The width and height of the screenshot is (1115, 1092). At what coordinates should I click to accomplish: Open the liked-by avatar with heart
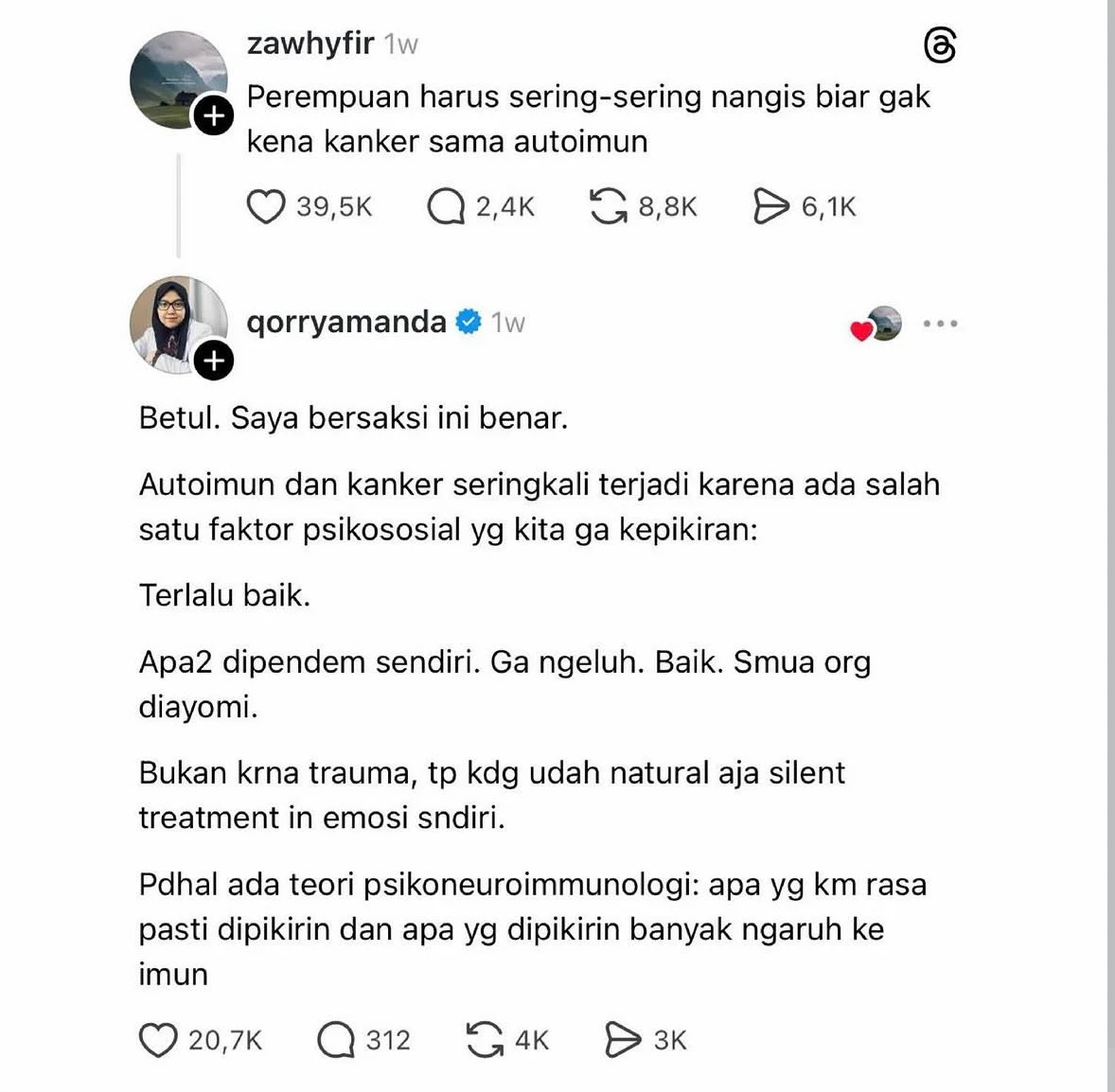876,325
